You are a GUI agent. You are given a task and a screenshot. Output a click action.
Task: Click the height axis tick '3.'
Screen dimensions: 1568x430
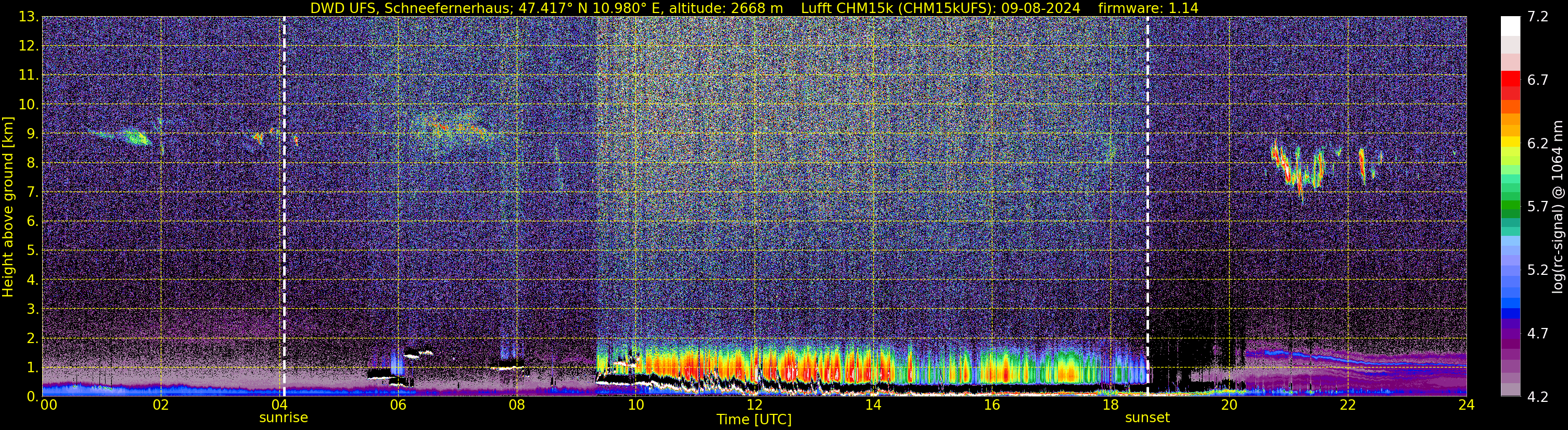(32, 309)
